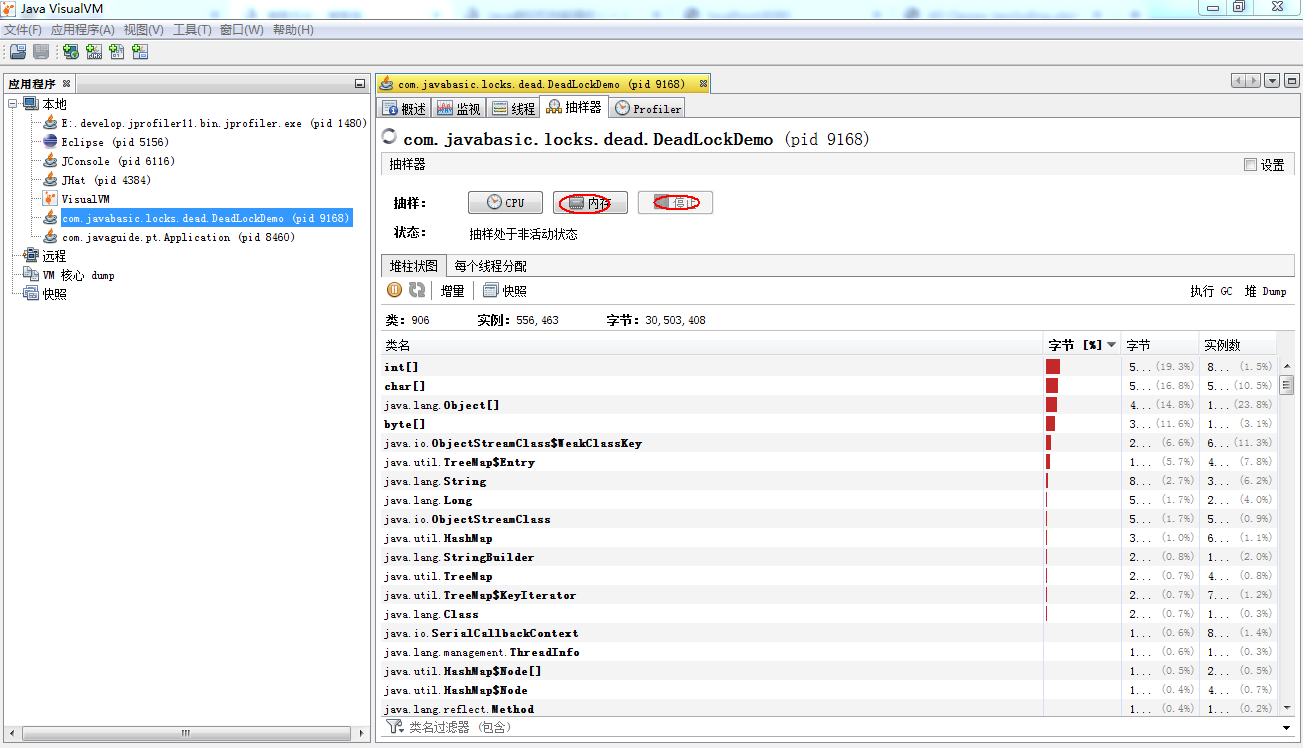This screenshot has height=748, width=1303.
Task: Select the int[] class row
Action: coord(829,367)
